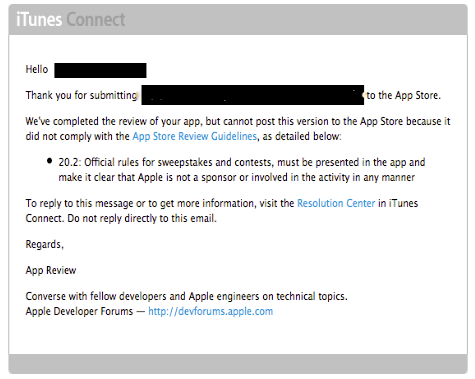Click the gray footer bar

pos(238,364)
